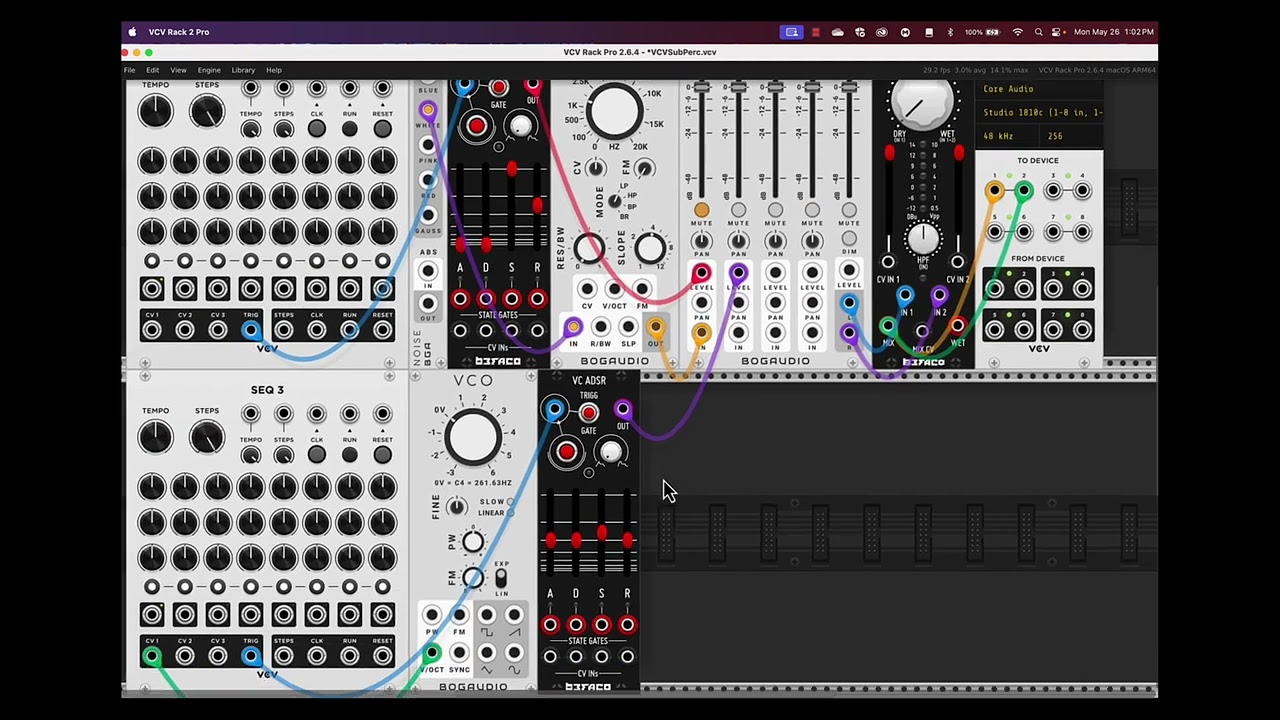Viewport: 1280px width, 720px height.
Task: Click the Bogaudio filter OUT jack
Action: [655, 327]
